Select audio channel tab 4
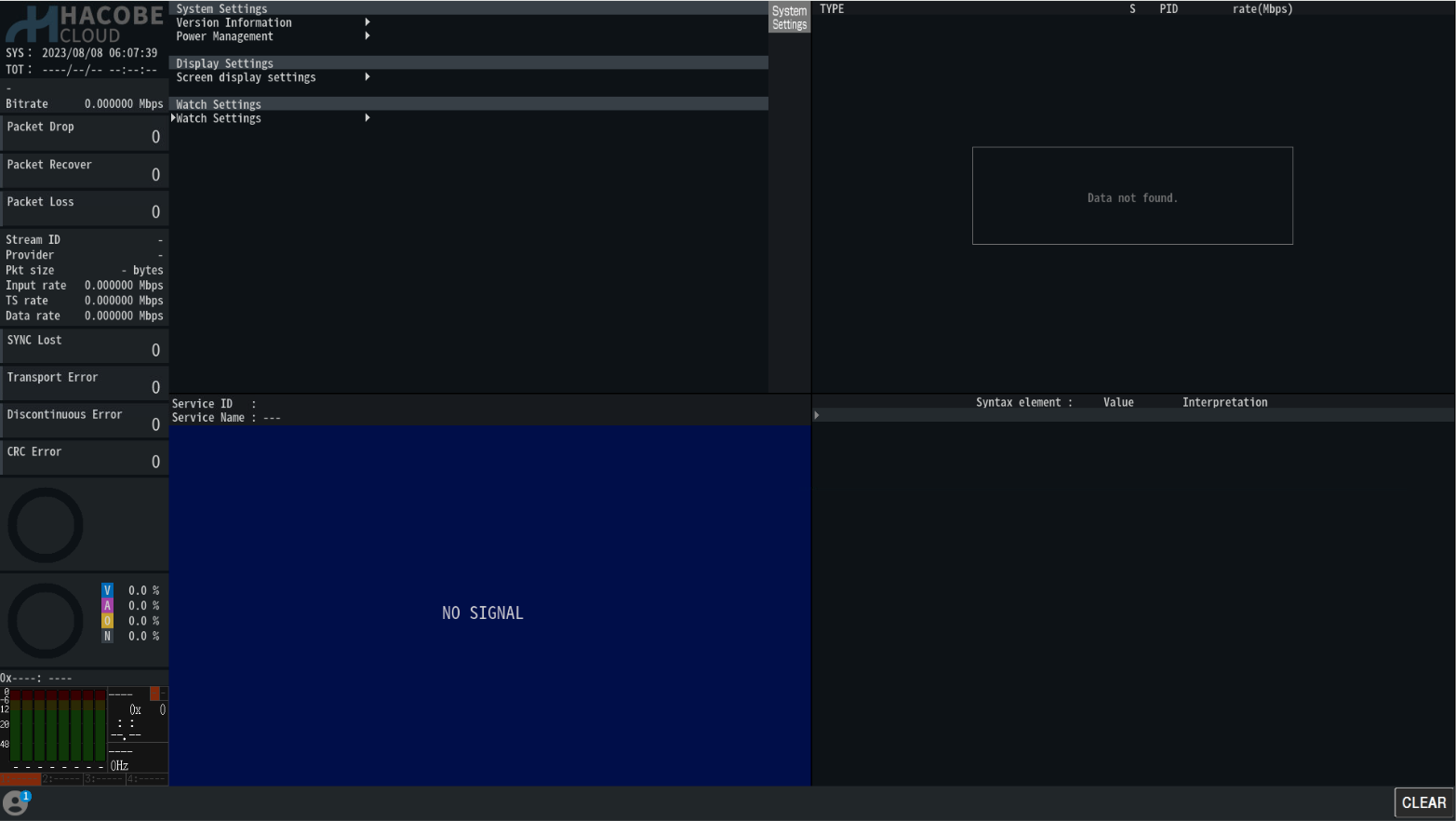 click(x=146, y=779)
